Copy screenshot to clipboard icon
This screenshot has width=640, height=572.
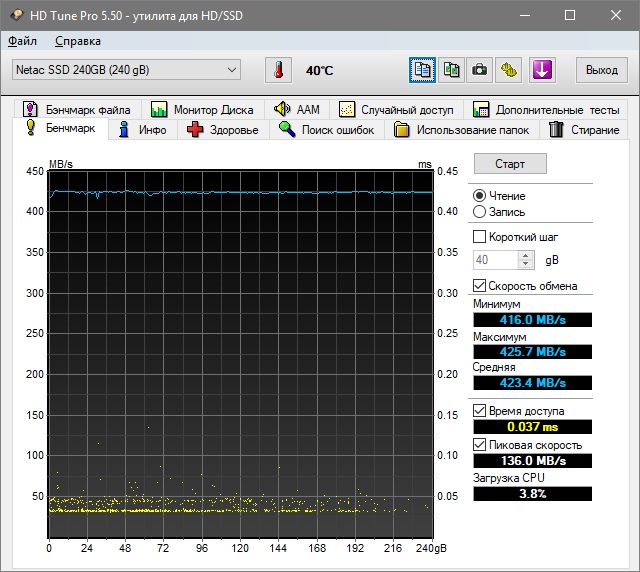[x=451, y=70]
